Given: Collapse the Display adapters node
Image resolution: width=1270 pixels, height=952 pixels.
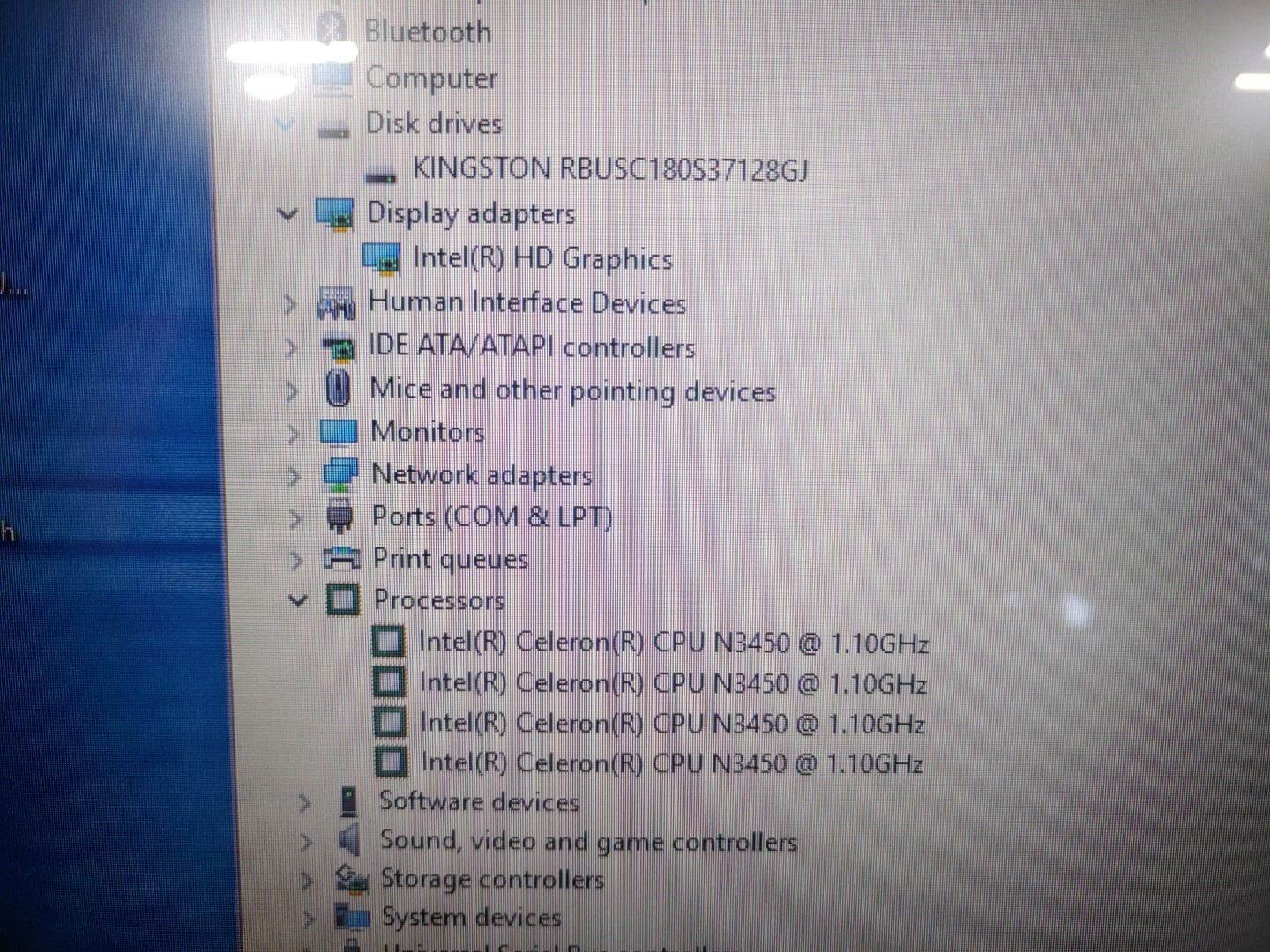Looking at the screenshot, I should pyautogui.click(x=288, y=214).
